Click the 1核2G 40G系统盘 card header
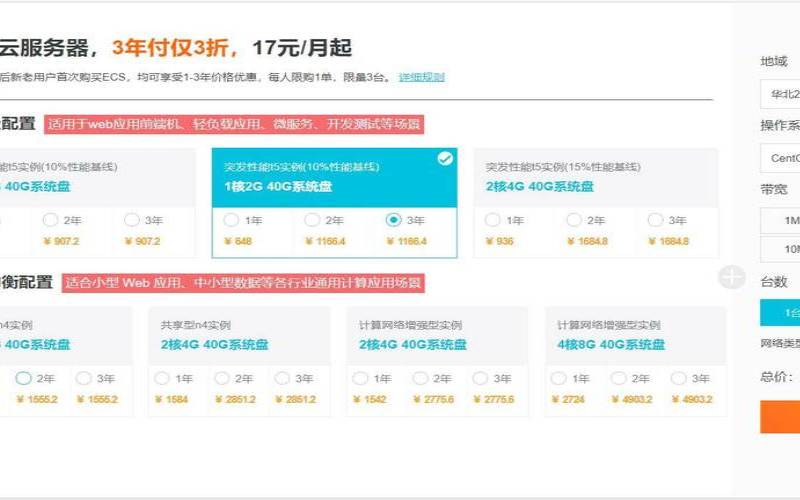This screenshot has height=500, width=800. 334,178
